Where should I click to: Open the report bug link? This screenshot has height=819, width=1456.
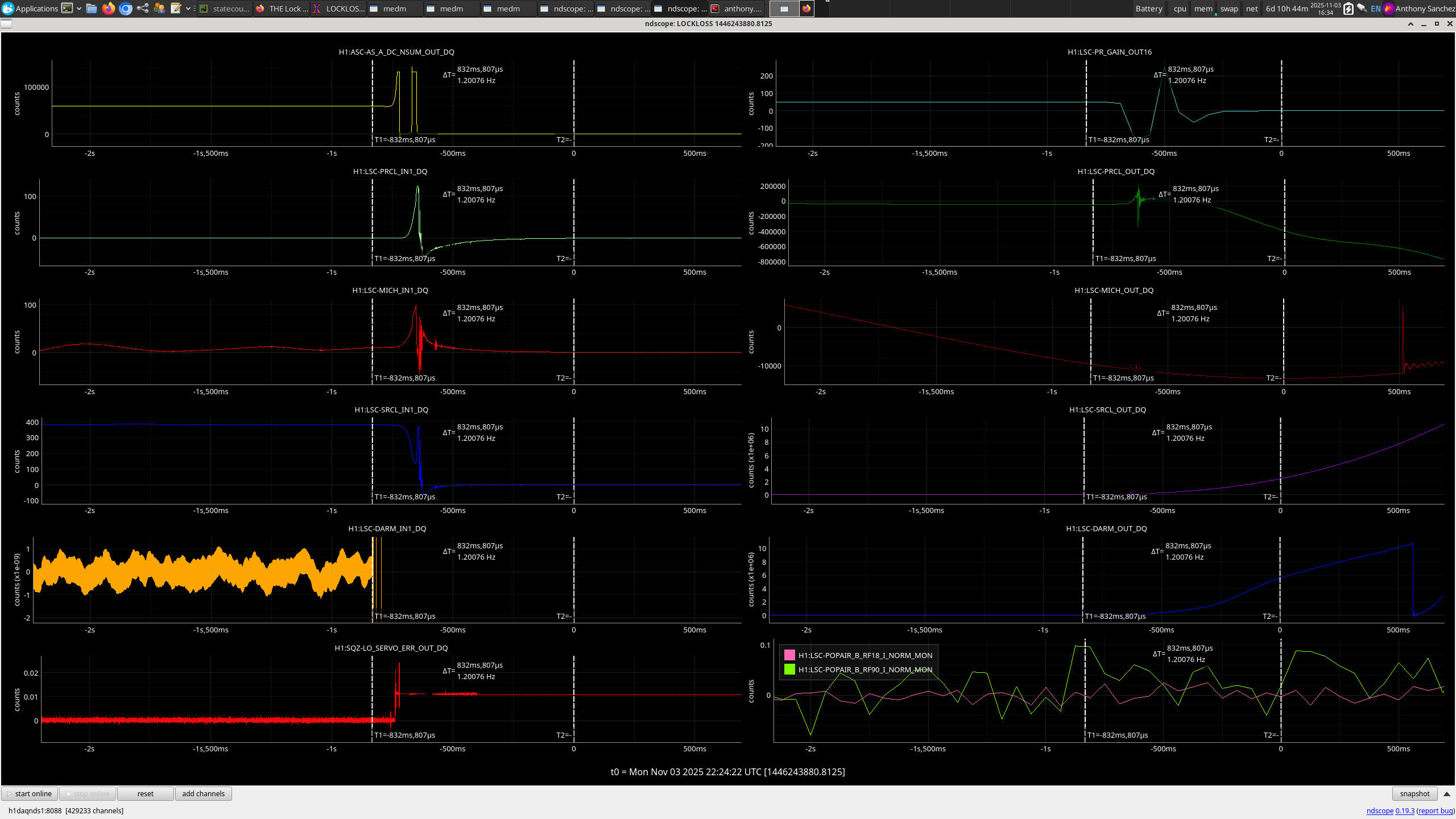click(1435, 810)
